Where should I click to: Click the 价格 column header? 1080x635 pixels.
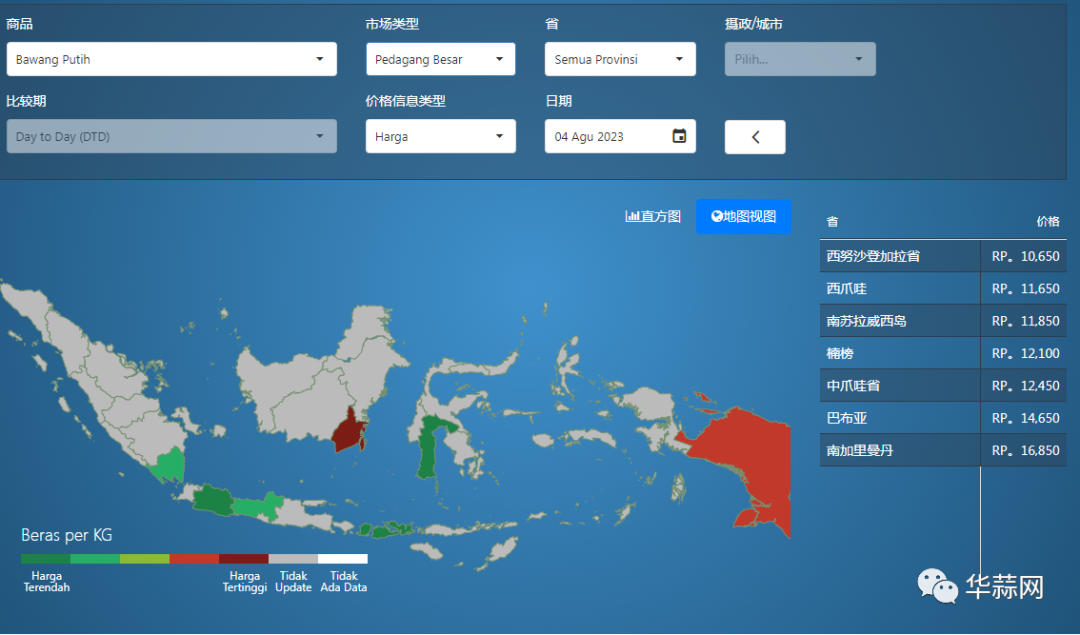click(1048, 222)
